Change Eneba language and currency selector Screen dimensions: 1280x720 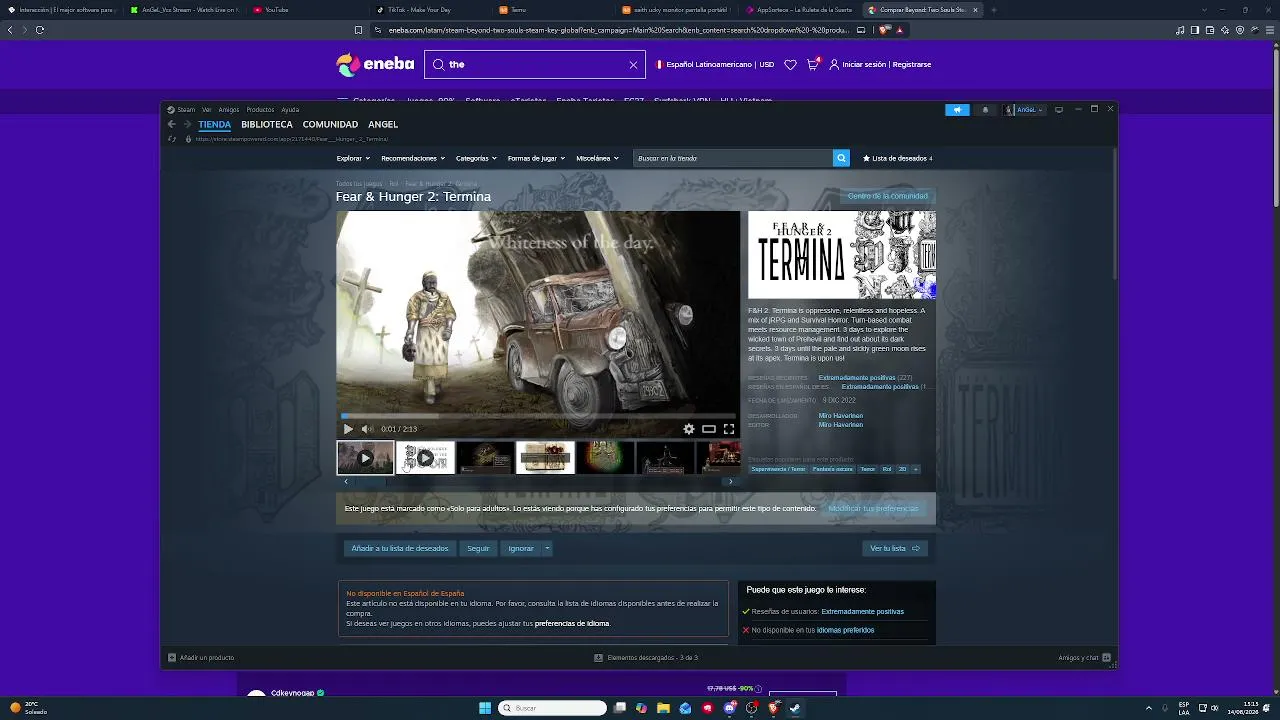[715, 64]
